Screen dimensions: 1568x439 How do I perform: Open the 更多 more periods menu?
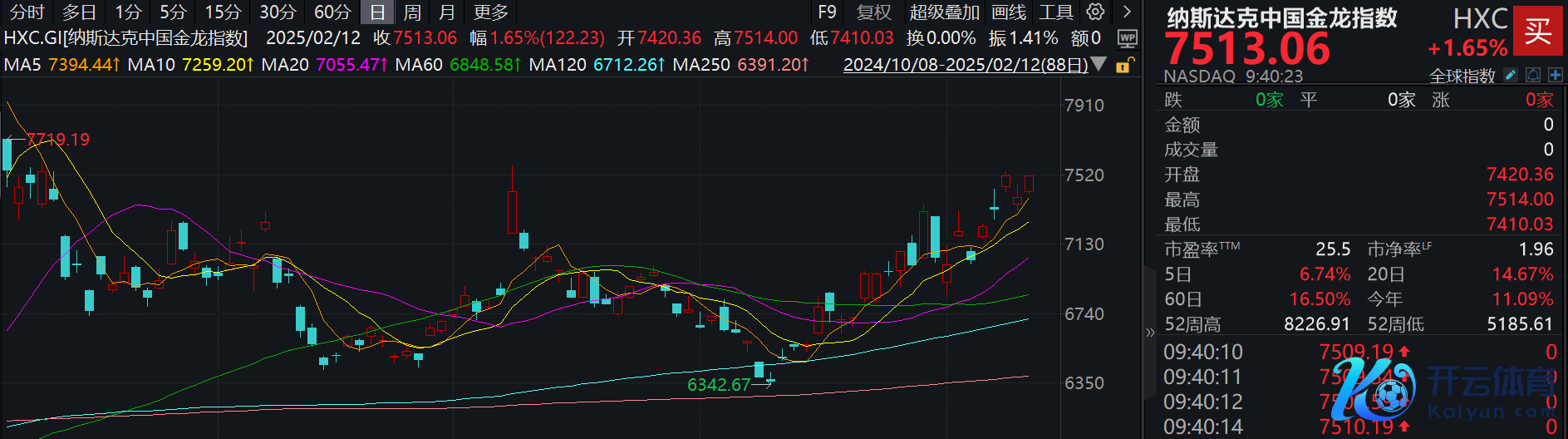490,12
